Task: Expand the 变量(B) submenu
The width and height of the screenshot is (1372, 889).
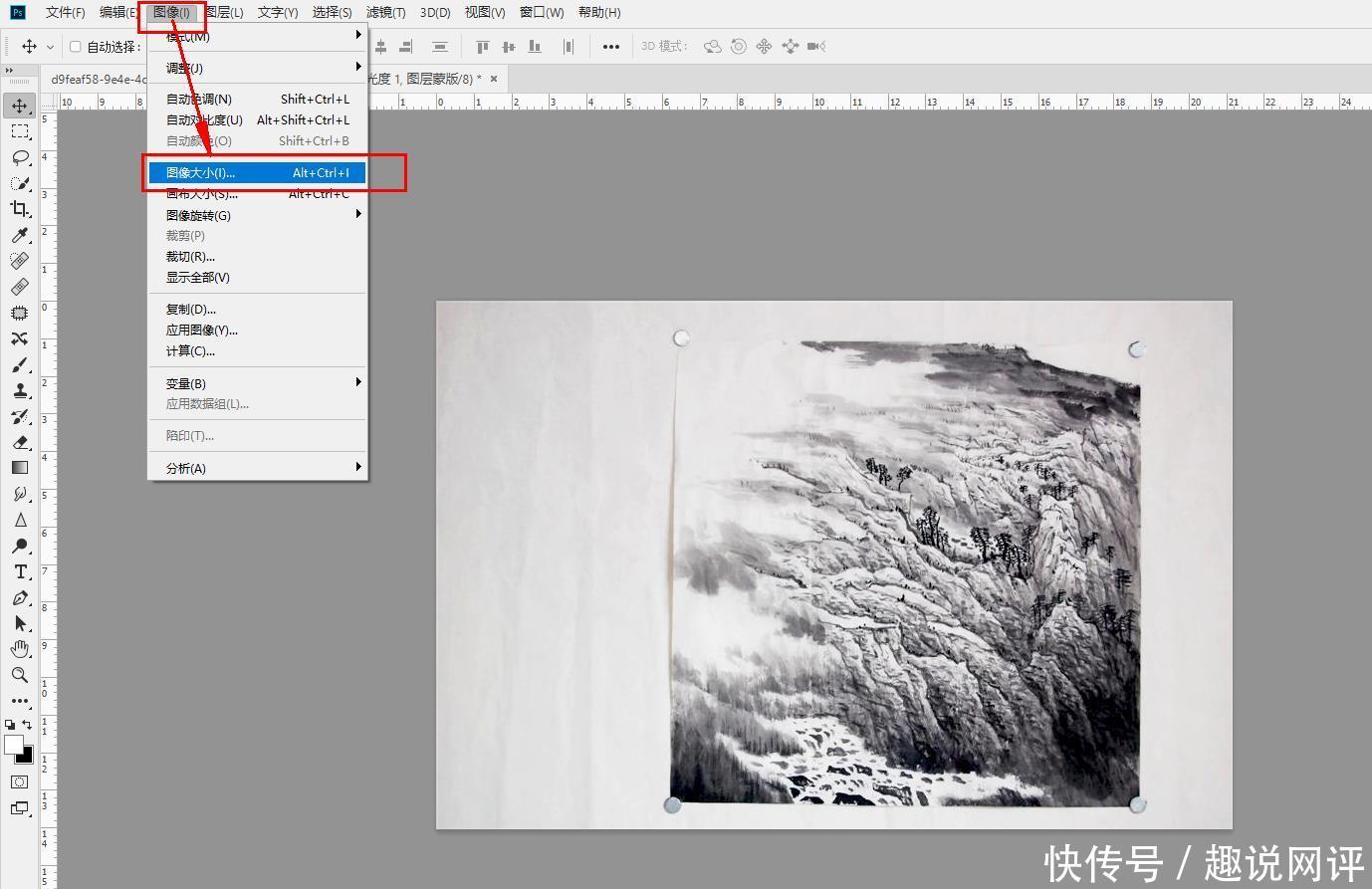Action: (257, 383)
